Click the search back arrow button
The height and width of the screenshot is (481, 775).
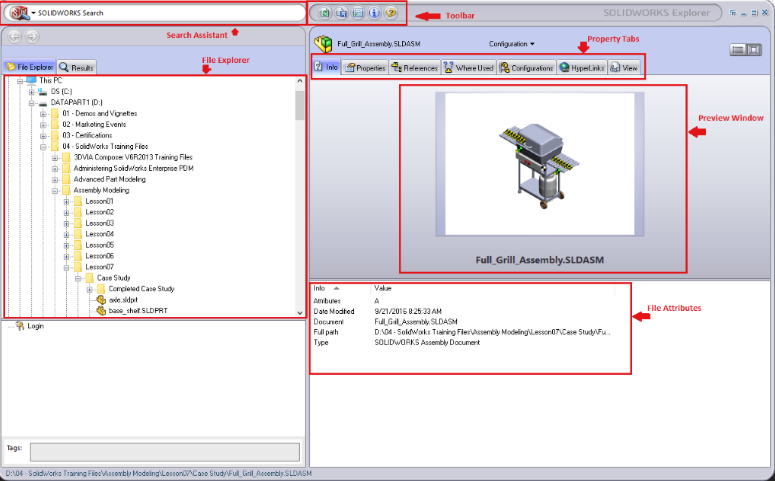pyautogui.click(x=15, y=36)
